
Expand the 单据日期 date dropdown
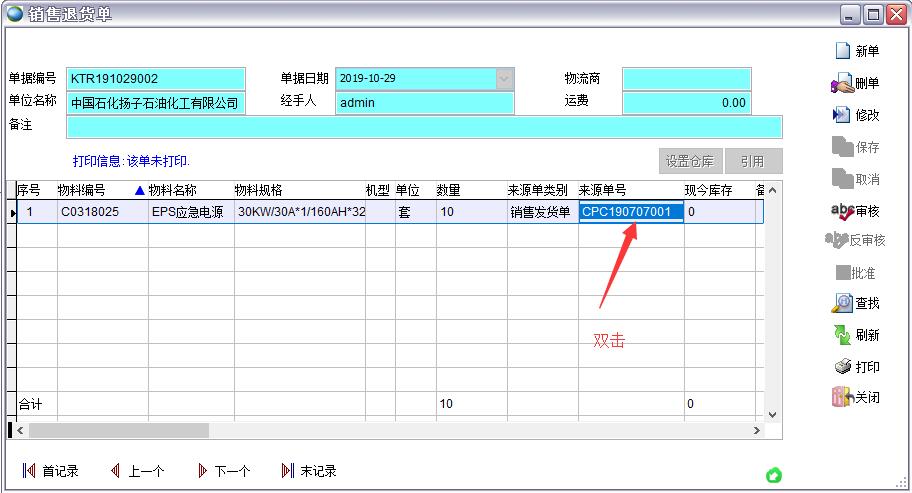(x=505, y=78)
